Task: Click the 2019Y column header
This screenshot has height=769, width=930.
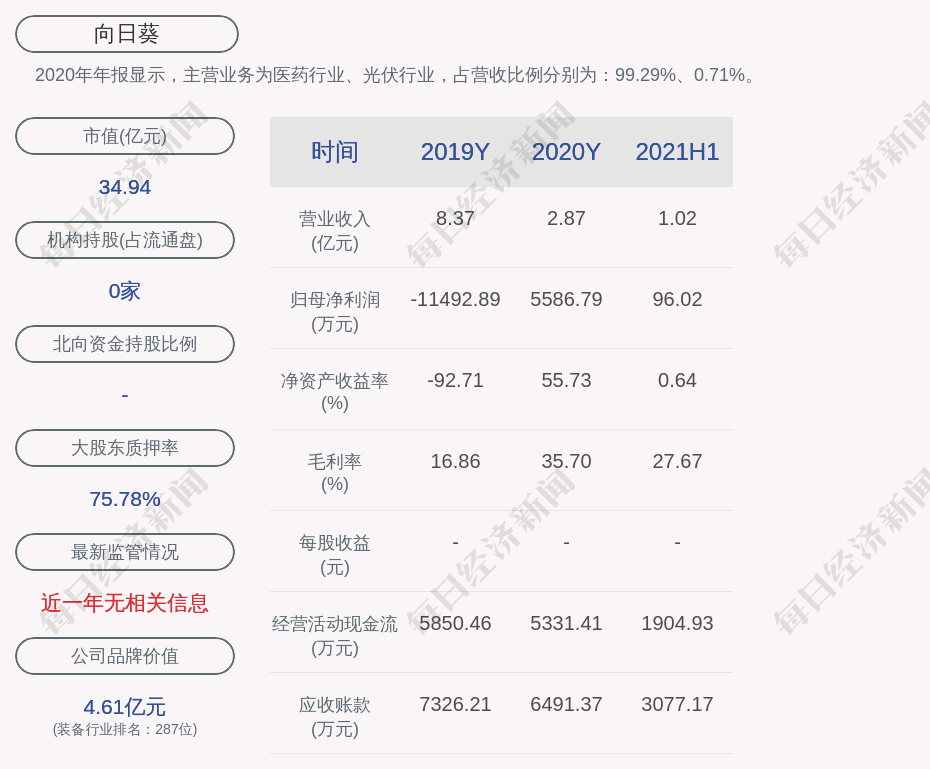Action: point(455,152)
